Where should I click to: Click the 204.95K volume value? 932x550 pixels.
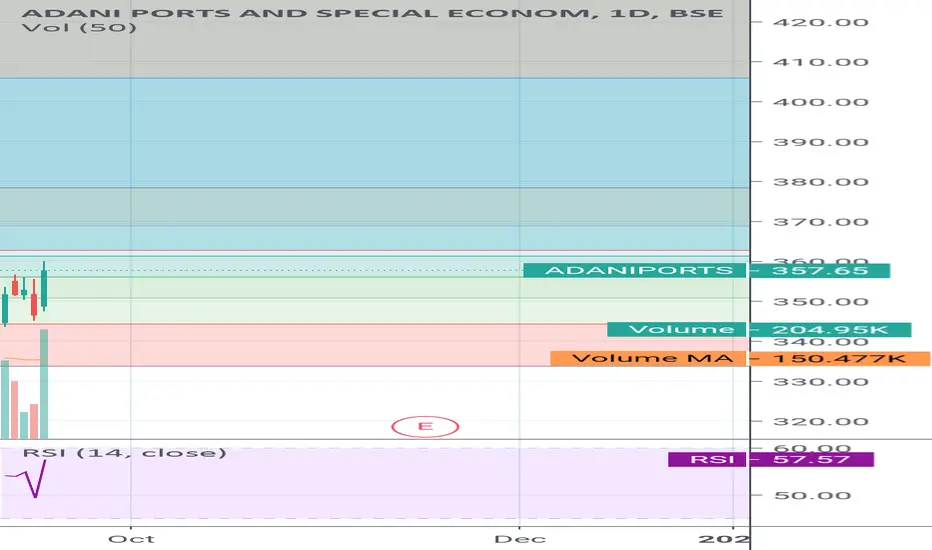(x=830, y=329)
